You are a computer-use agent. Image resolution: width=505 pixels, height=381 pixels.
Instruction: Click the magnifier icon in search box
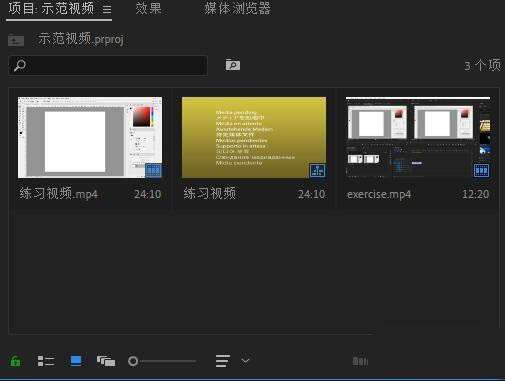[x=20, y=65]
